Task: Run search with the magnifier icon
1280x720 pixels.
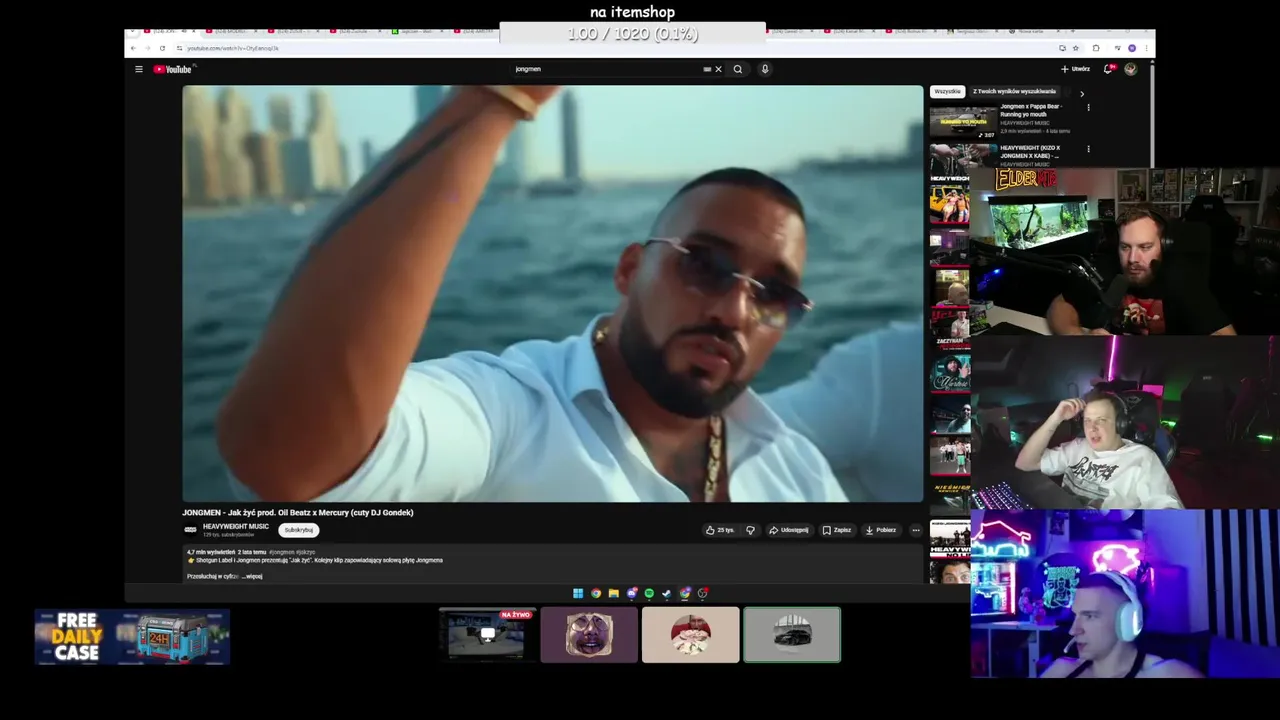Action: [738, 69]
